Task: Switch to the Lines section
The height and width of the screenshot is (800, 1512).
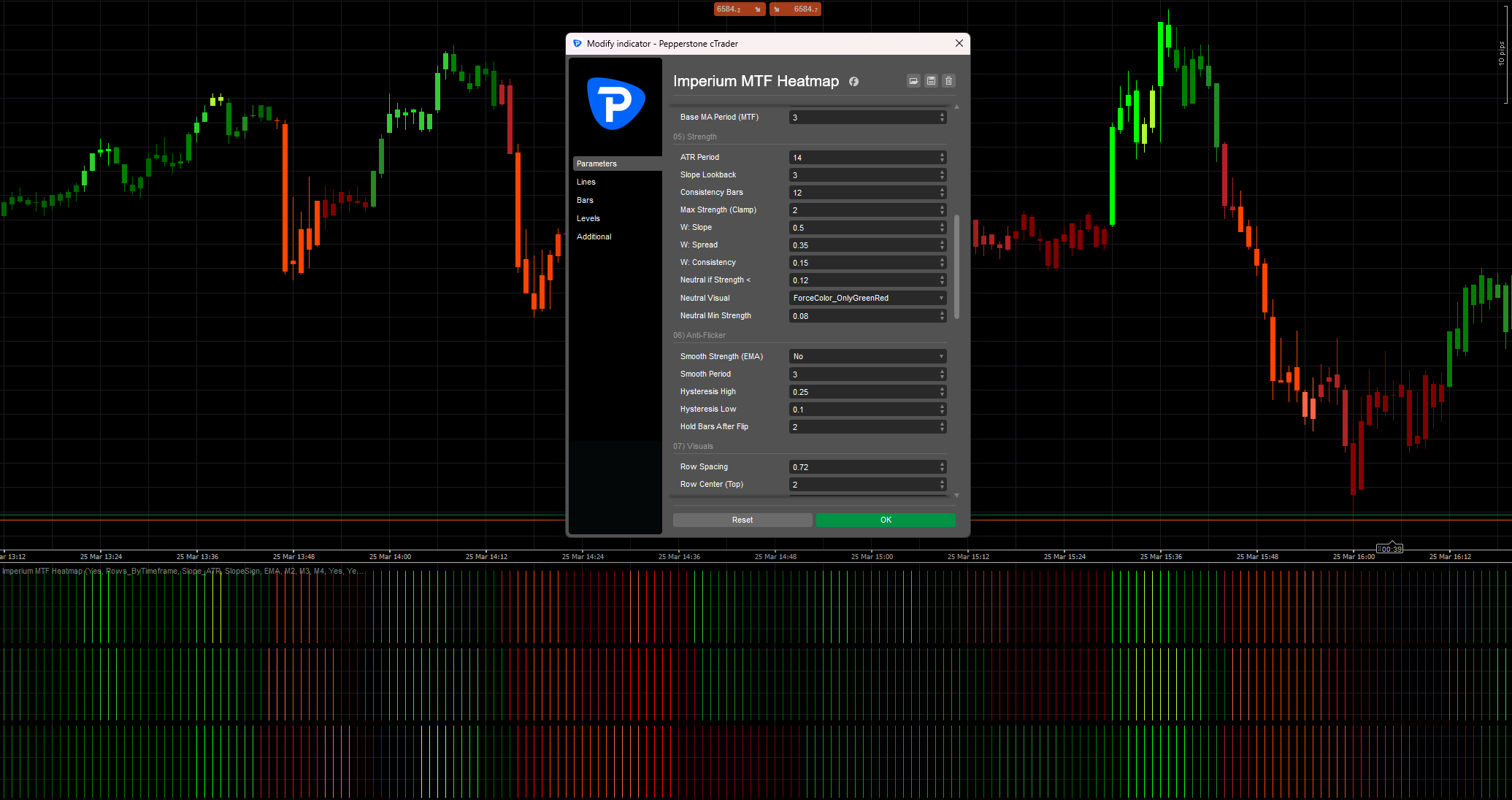Action: click(586, 182)
